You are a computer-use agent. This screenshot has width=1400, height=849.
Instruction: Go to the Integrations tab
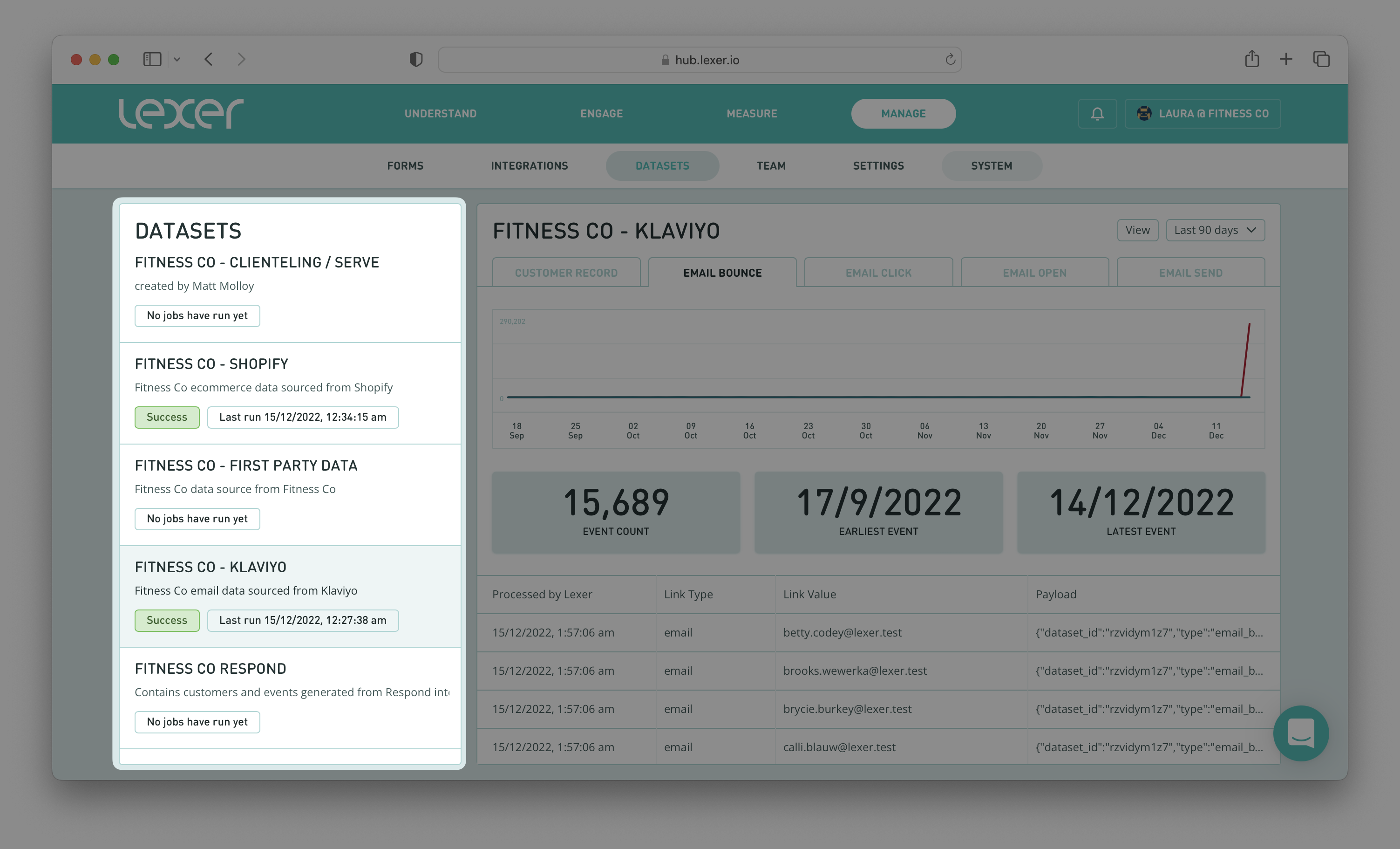pos(529,166)
